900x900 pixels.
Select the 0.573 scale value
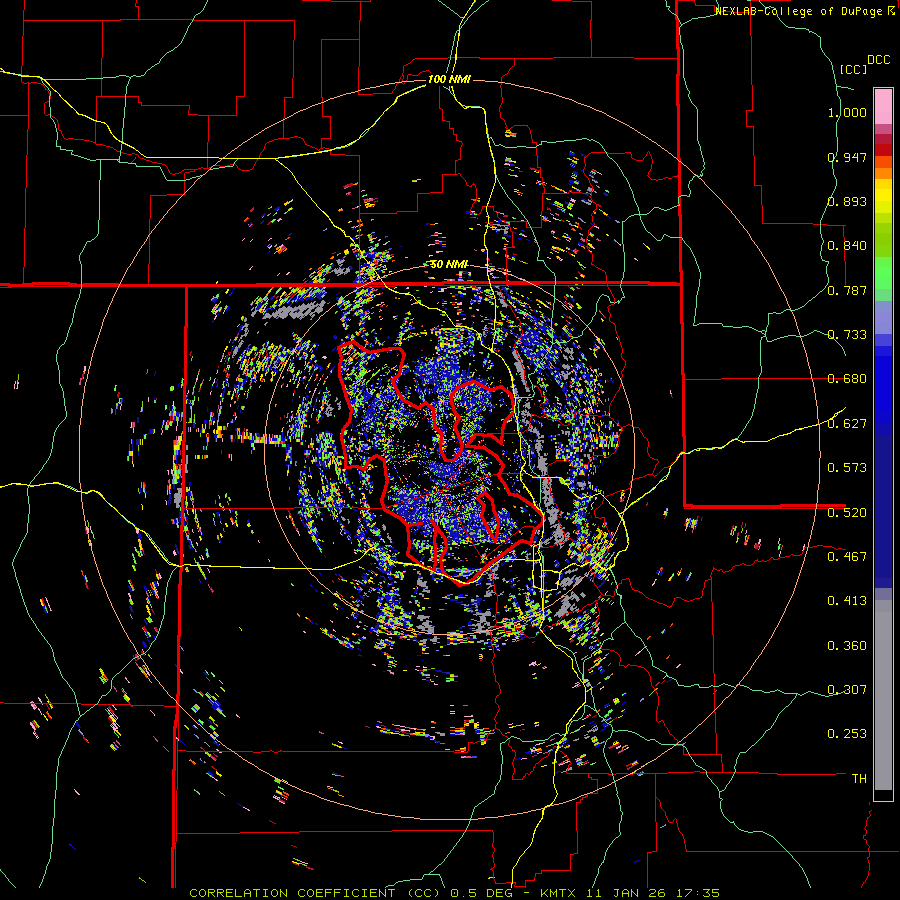[847, 468]
